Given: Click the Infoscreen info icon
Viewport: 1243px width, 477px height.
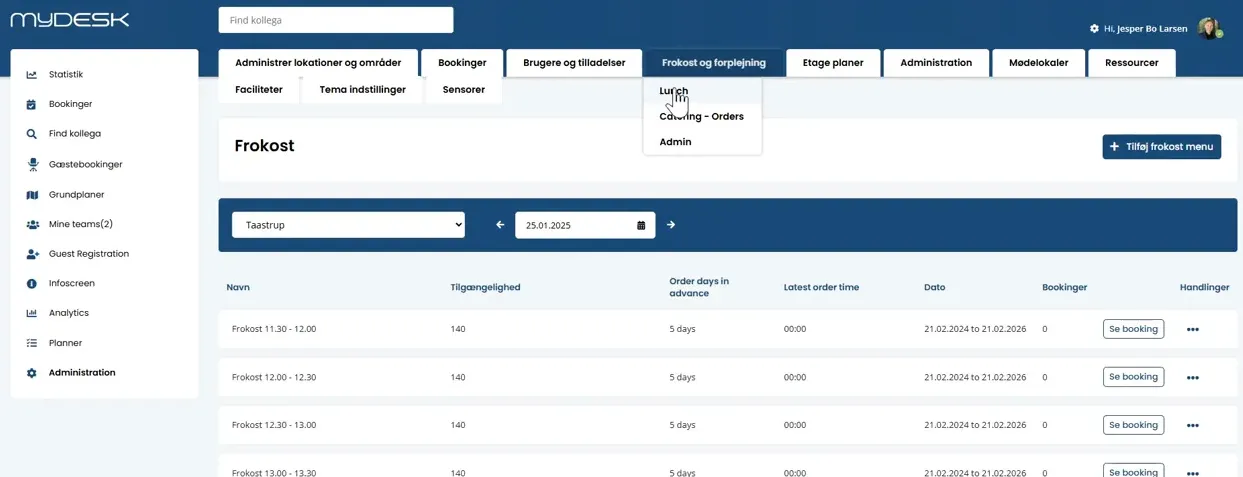Looking at the screenshot, I should (31, 284).
